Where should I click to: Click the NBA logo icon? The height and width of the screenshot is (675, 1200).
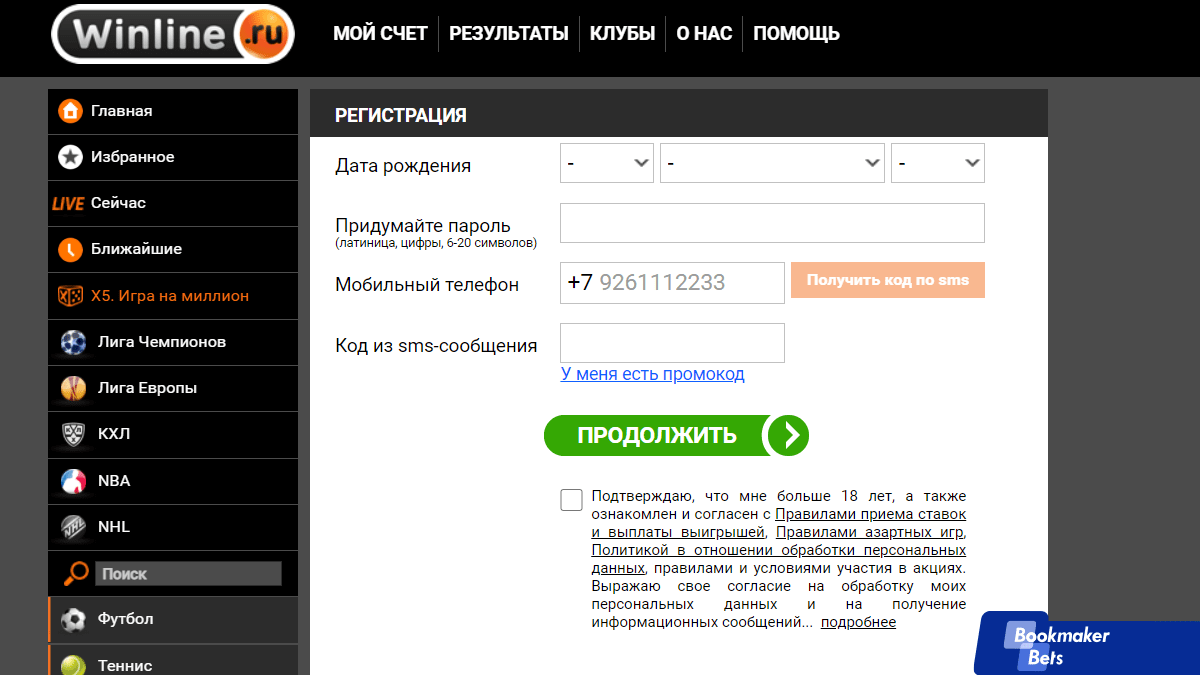pyautogui.click(x=73, y=481)
